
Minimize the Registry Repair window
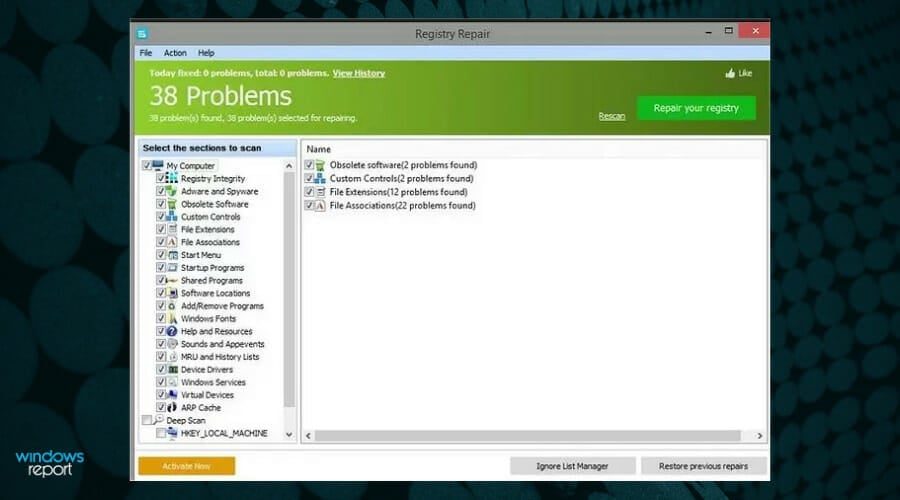point(708,32)
